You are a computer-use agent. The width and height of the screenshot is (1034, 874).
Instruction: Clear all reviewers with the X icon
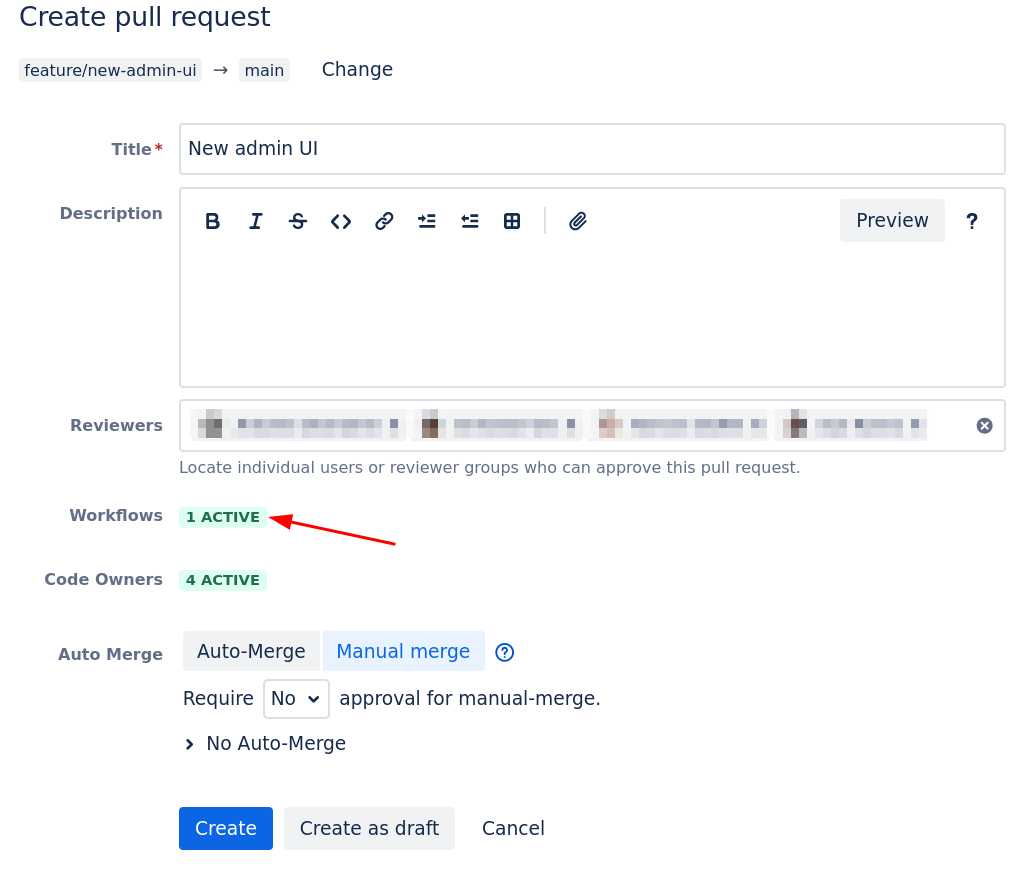click(984, 426)
